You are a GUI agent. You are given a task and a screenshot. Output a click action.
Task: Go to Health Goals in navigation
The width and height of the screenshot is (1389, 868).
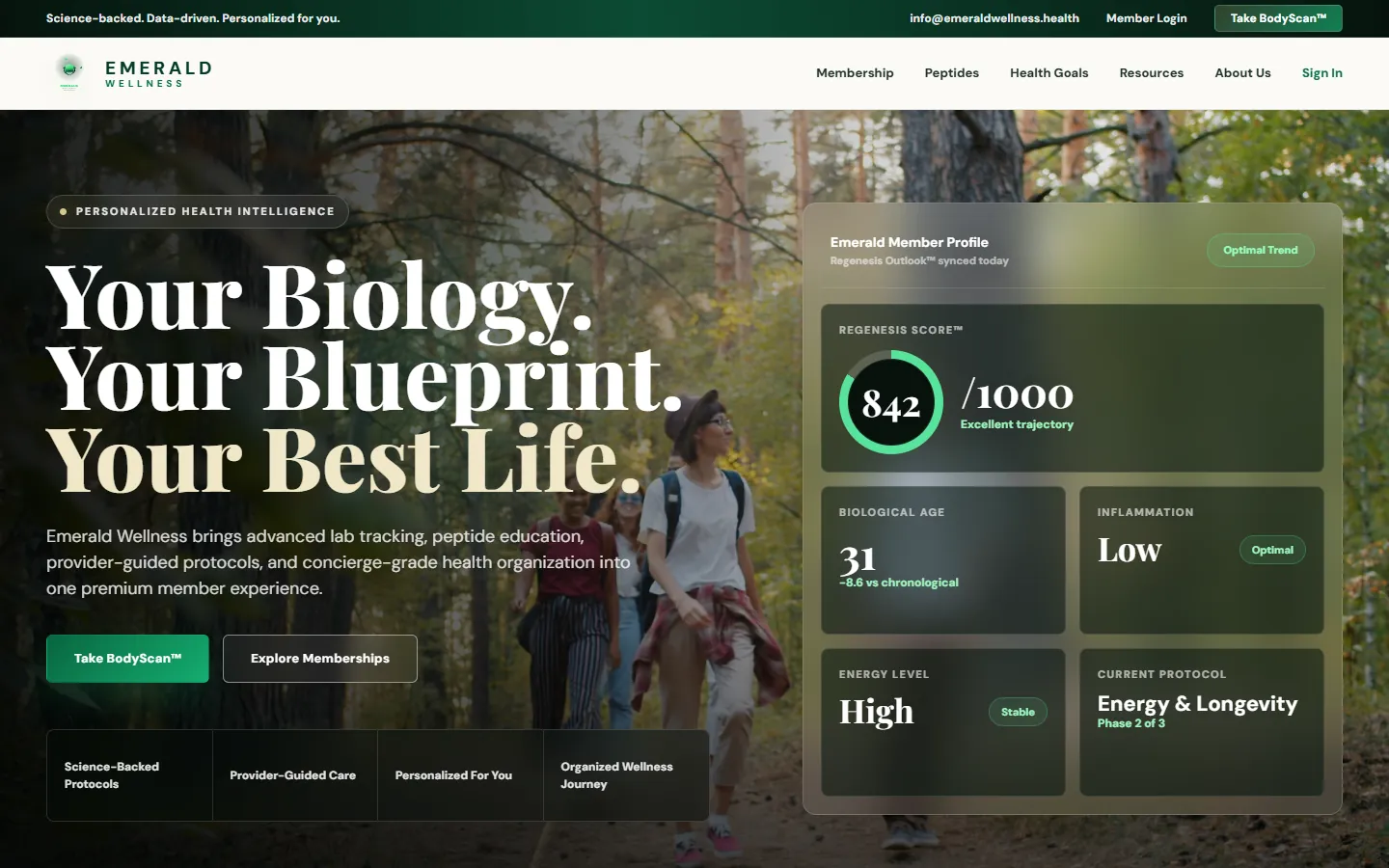1049,73
